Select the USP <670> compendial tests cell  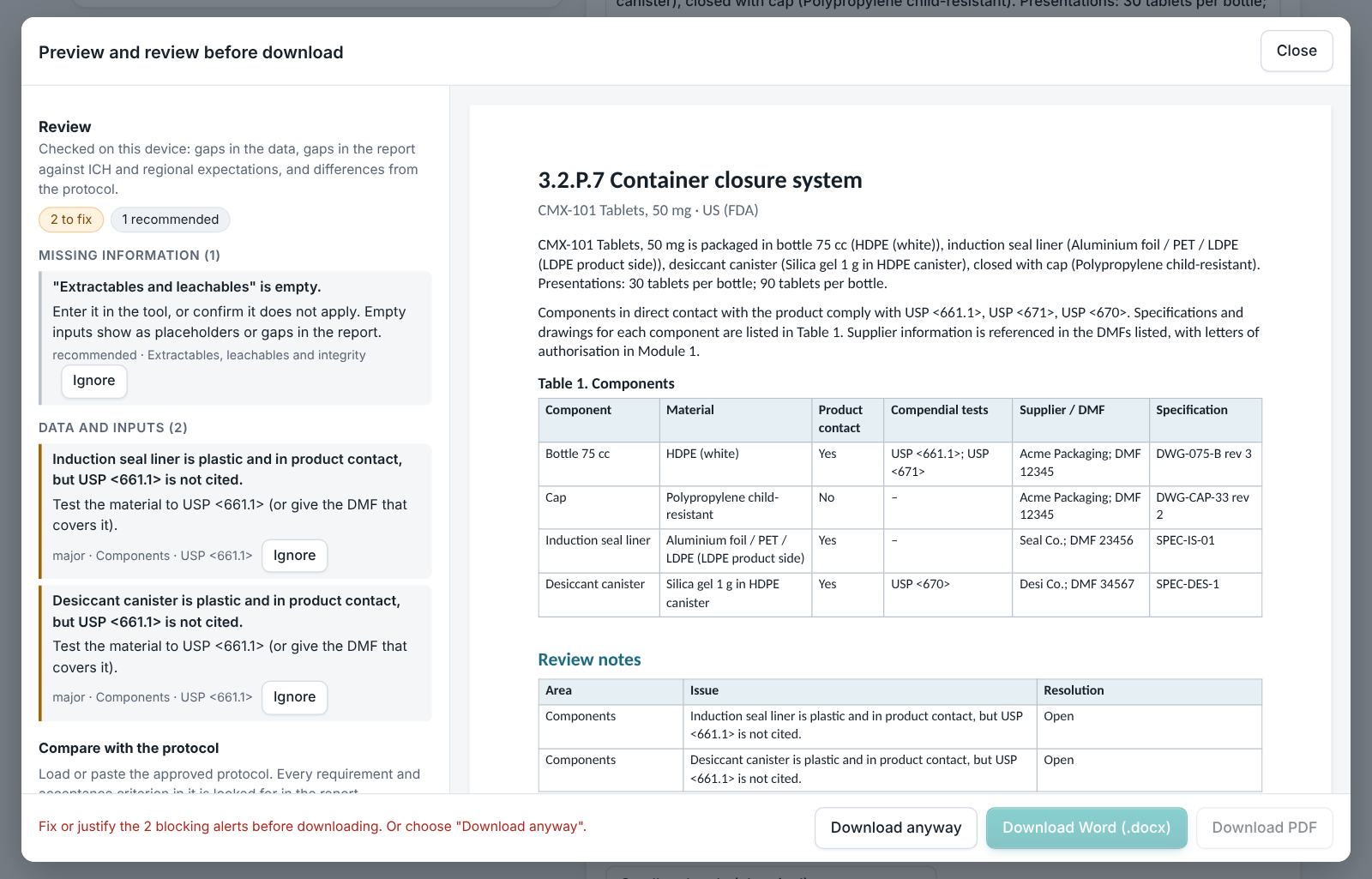(x=948, y=594)
